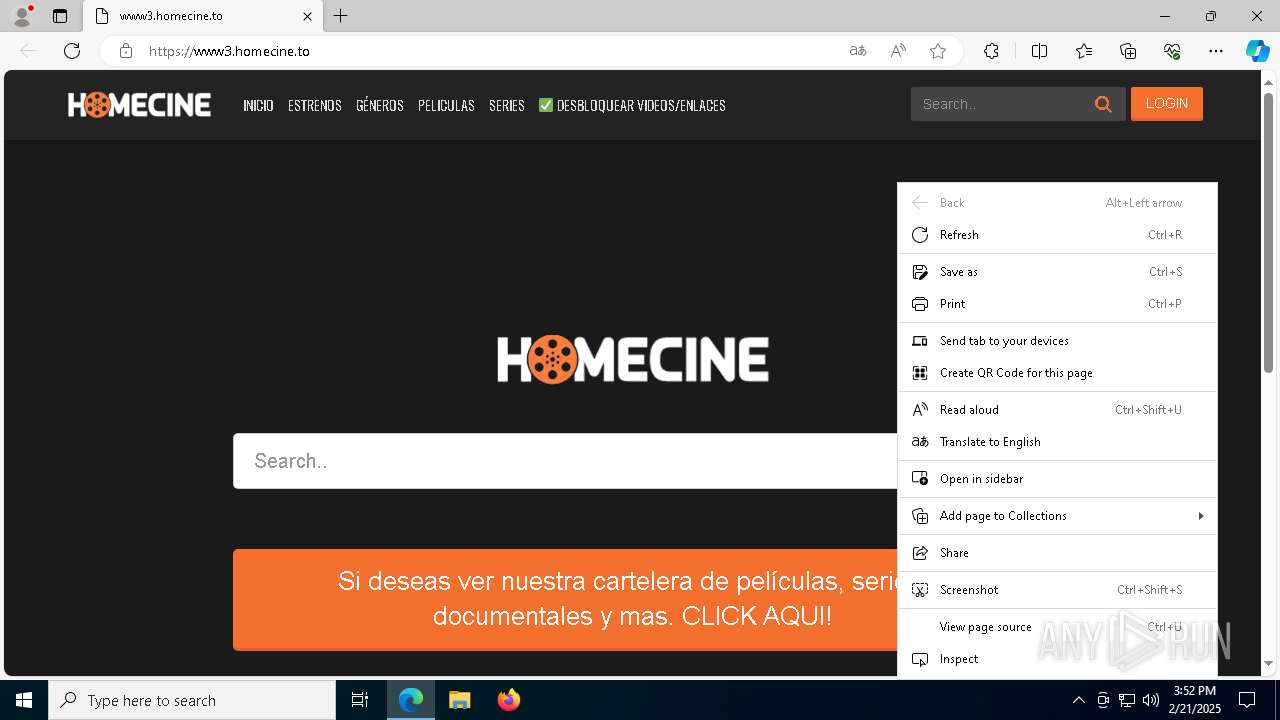
Task: Open the Extensions puzzle icon
Action: (x=991, y=51)
